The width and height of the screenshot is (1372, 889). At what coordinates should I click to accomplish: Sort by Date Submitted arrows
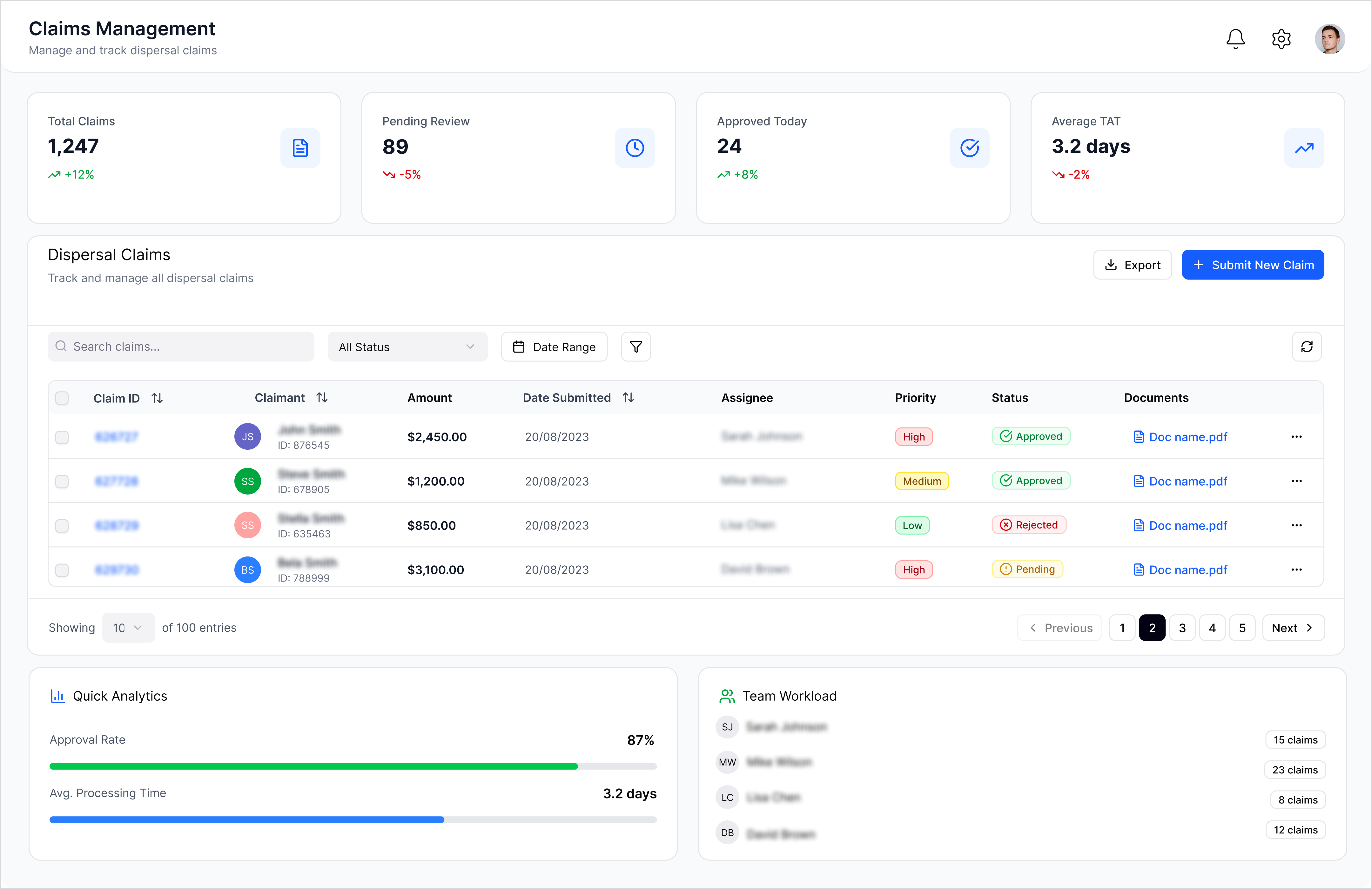coord(628,398)
